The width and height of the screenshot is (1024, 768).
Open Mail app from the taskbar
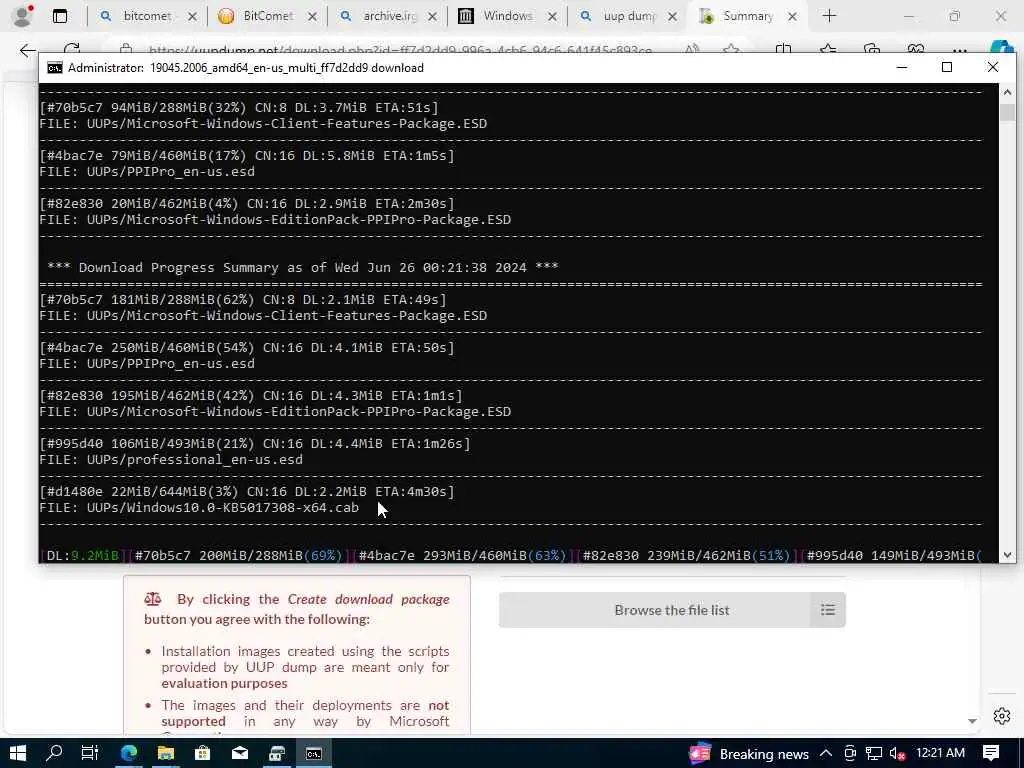pyautogui.click(x=240, y=754)
